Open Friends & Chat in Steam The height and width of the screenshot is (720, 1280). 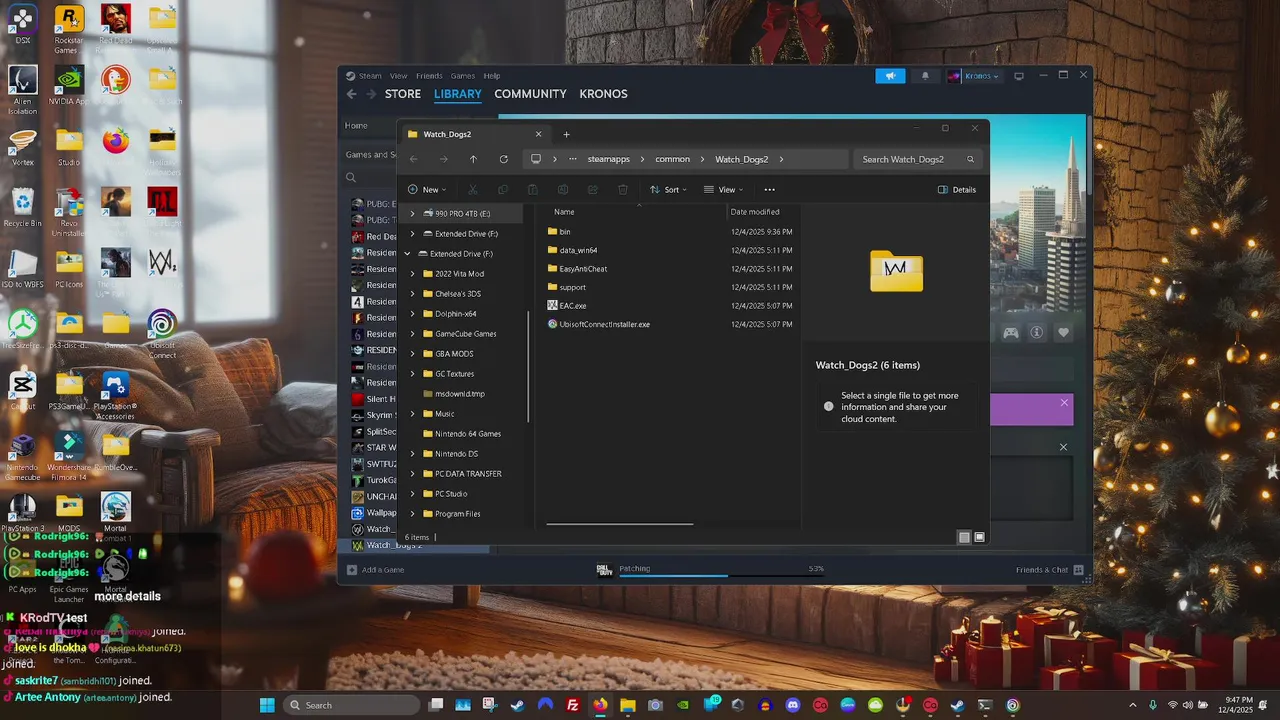click(1049, 570)
